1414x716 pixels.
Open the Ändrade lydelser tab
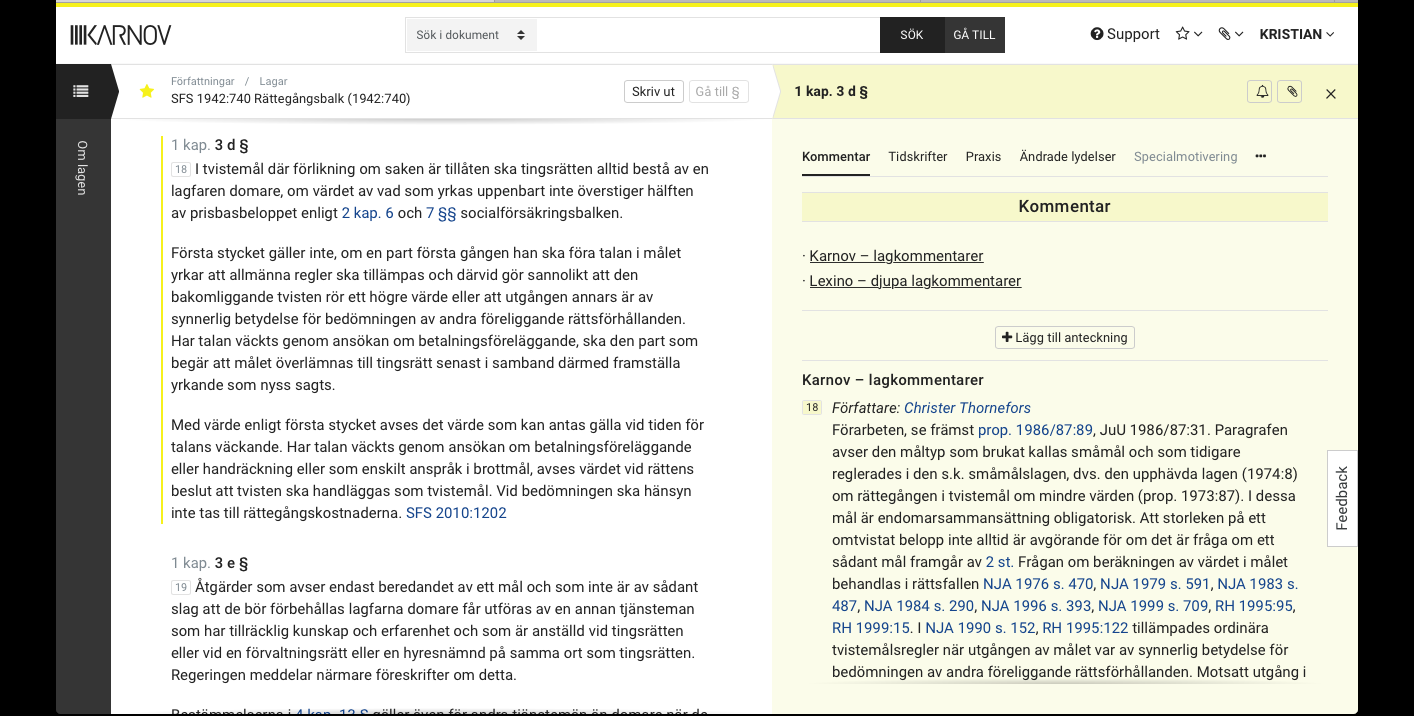[x=1068, y=157]
